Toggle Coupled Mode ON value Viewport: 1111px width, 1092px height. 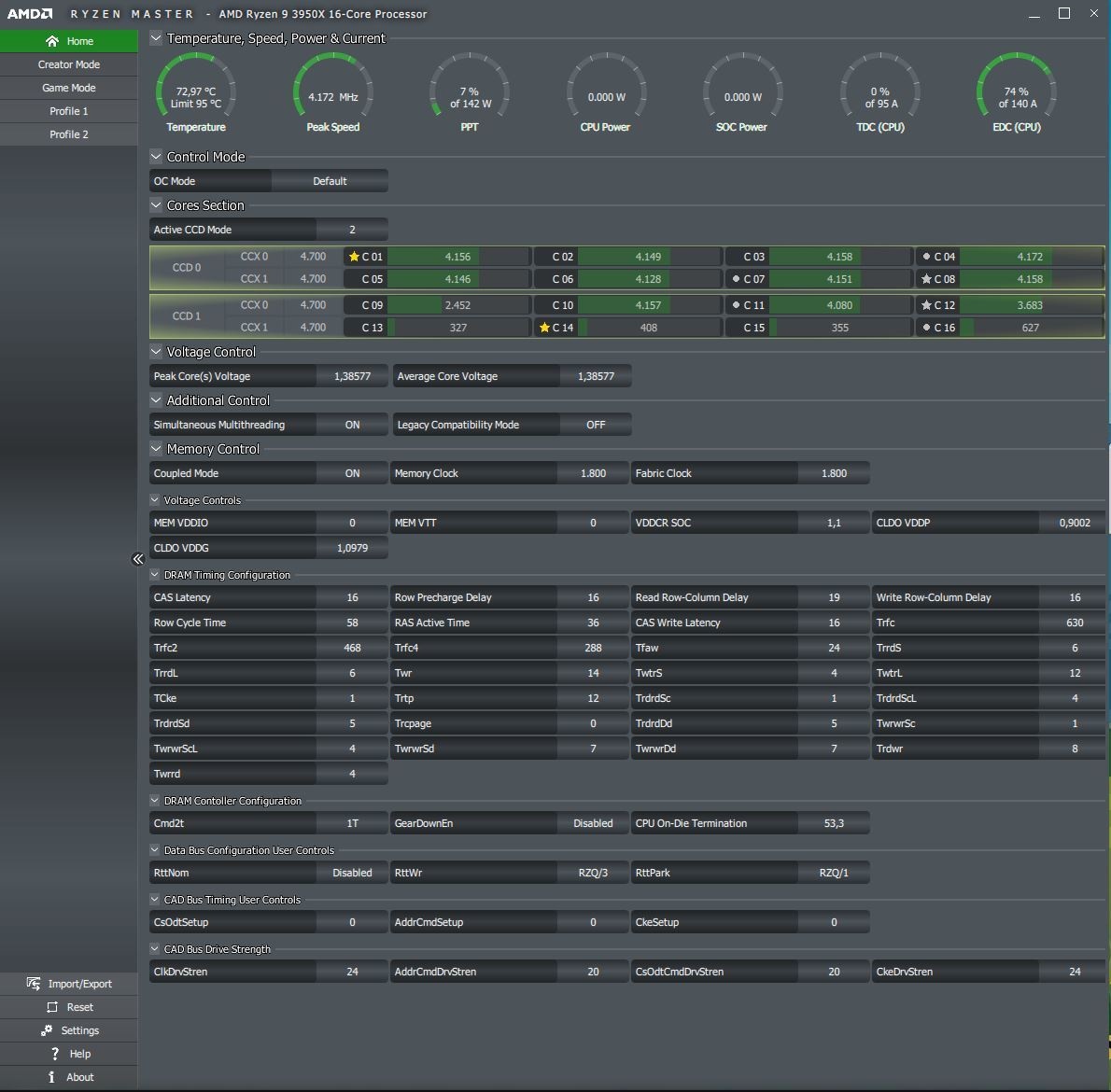352,473
